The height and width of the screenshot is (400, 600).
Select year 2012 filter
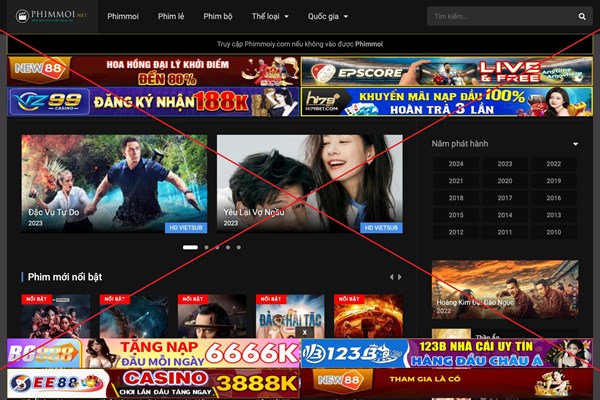[456, 232]
